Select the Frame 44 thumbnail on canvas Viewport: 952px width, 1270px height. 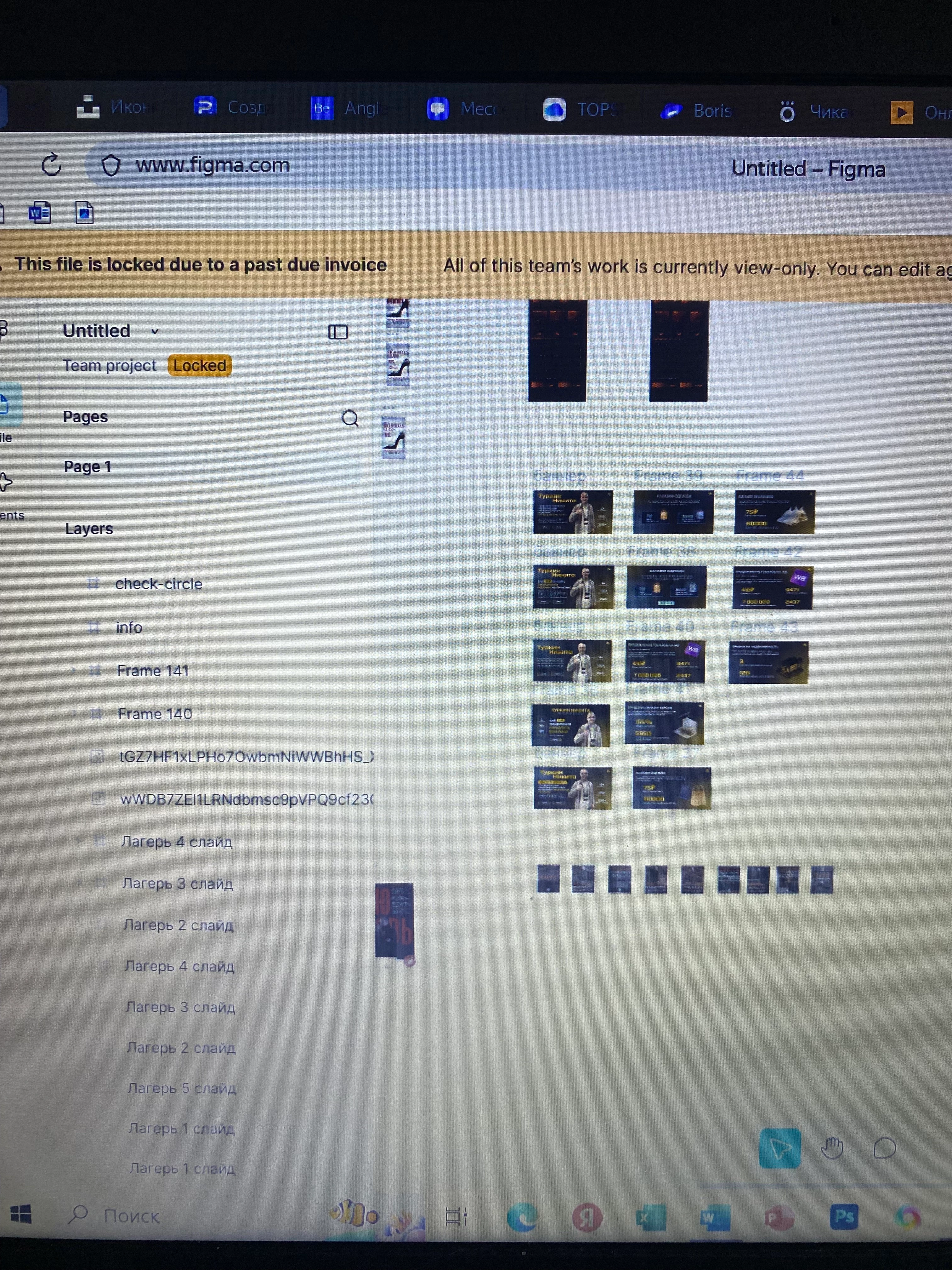(774, 512)
